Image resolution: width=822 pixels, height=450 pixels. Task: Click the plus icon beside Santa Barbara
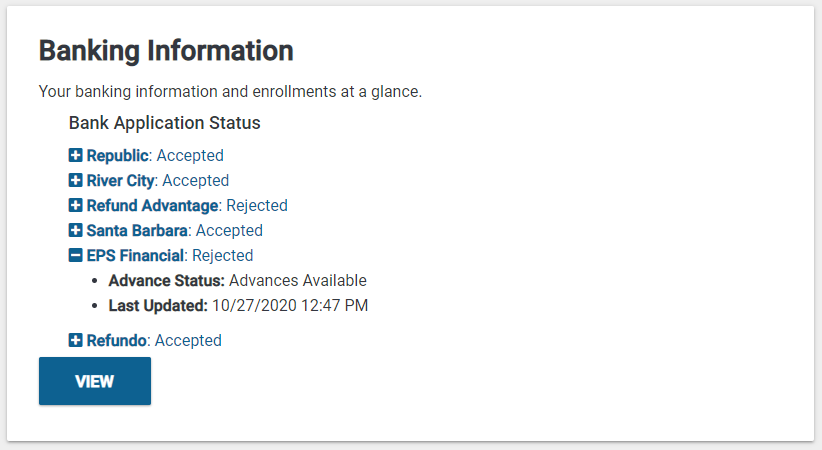pos(76,231)
